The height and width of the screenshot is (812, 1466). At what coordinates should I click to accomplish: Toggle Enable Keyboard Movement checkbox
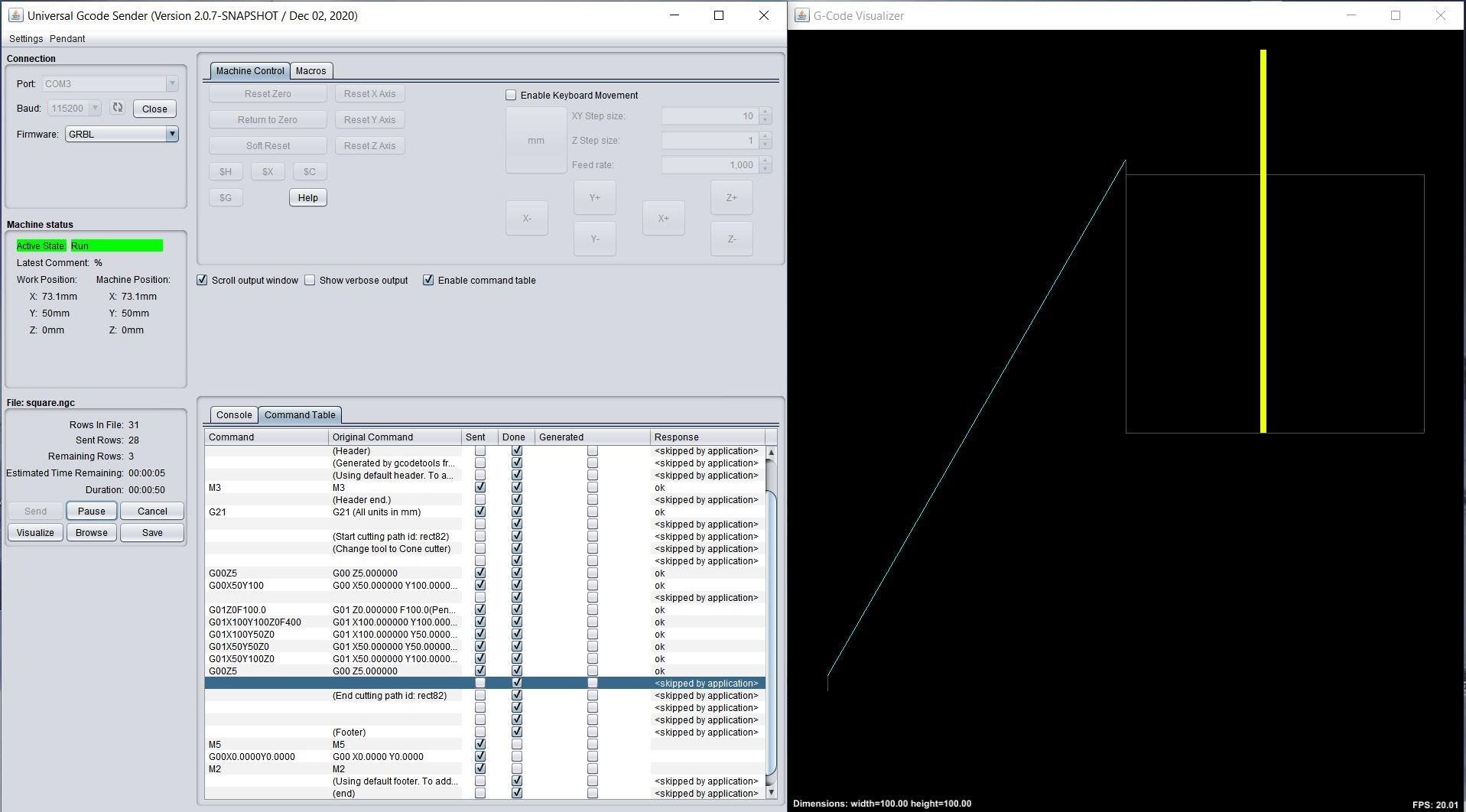pyautogui.click(x=511, y=95)
